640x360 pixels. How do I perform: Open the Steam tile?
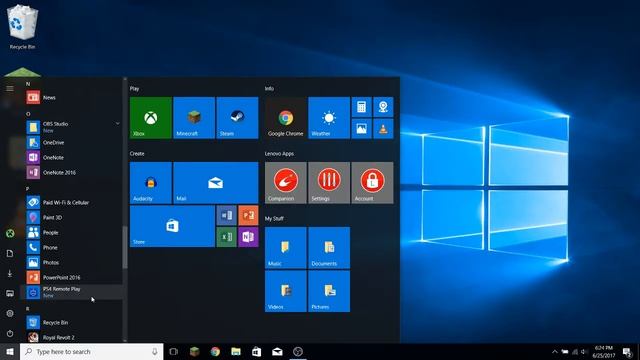tap(237, 118)
